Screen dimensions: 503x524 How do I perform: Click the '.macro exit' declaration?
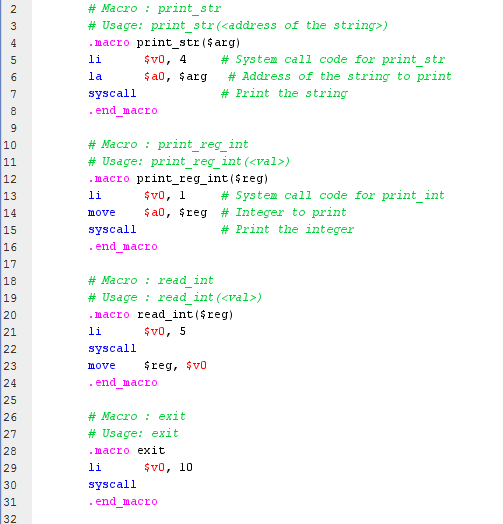click(126, 451)
